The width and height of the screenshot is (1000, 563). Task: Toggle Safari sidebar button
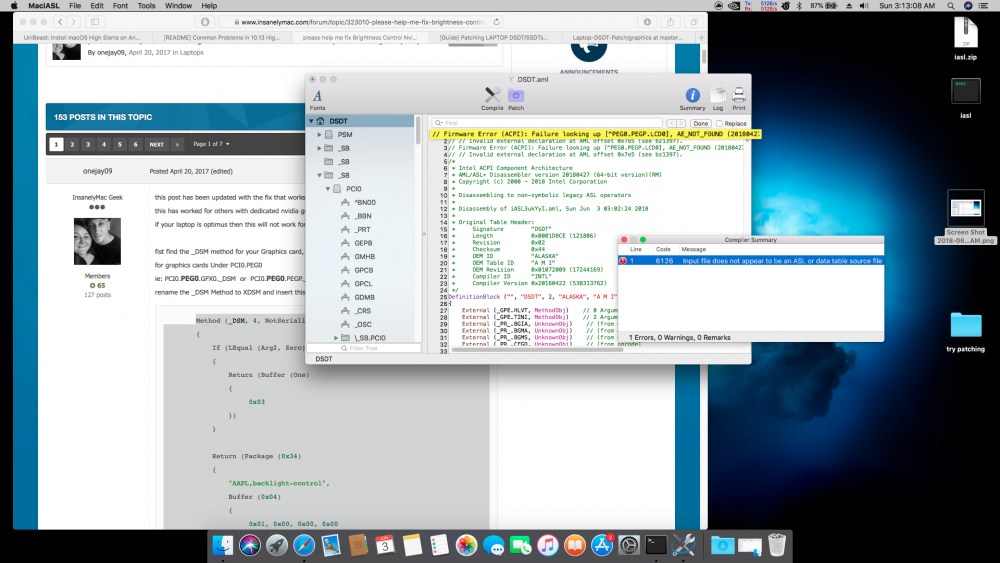(x=95, y=22)
